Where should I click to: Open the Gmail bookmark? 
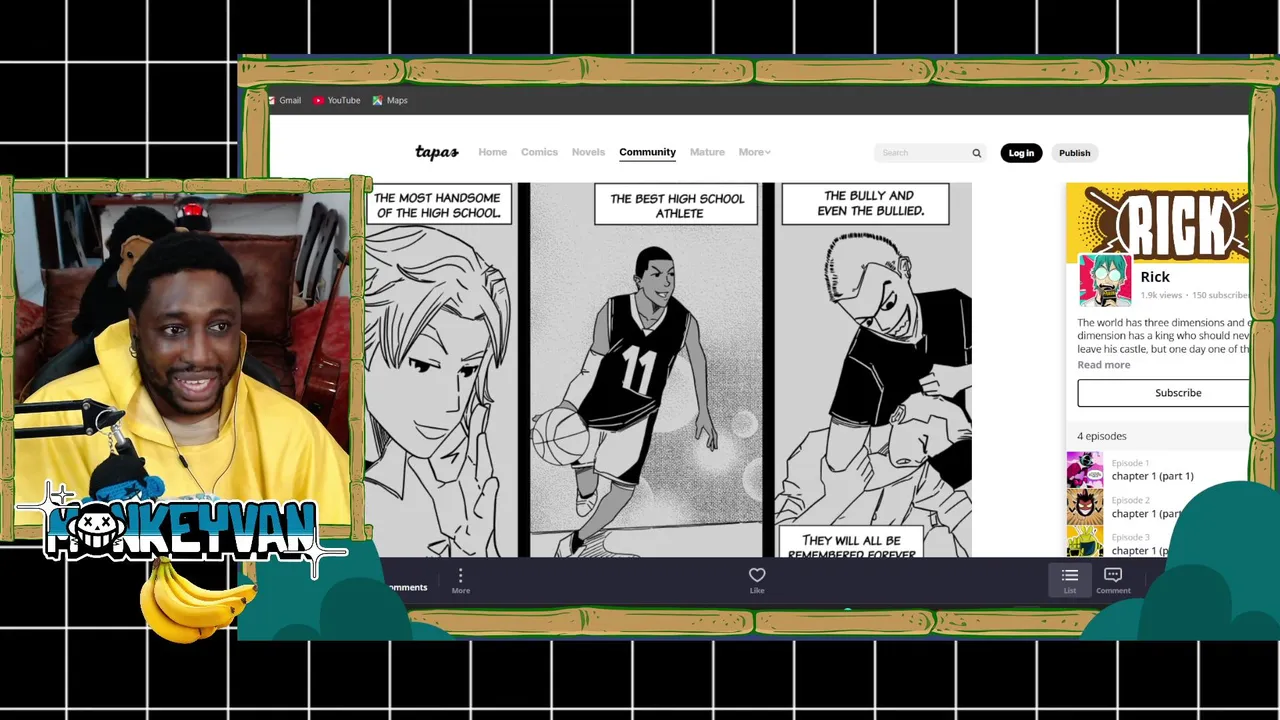point(284,100)
